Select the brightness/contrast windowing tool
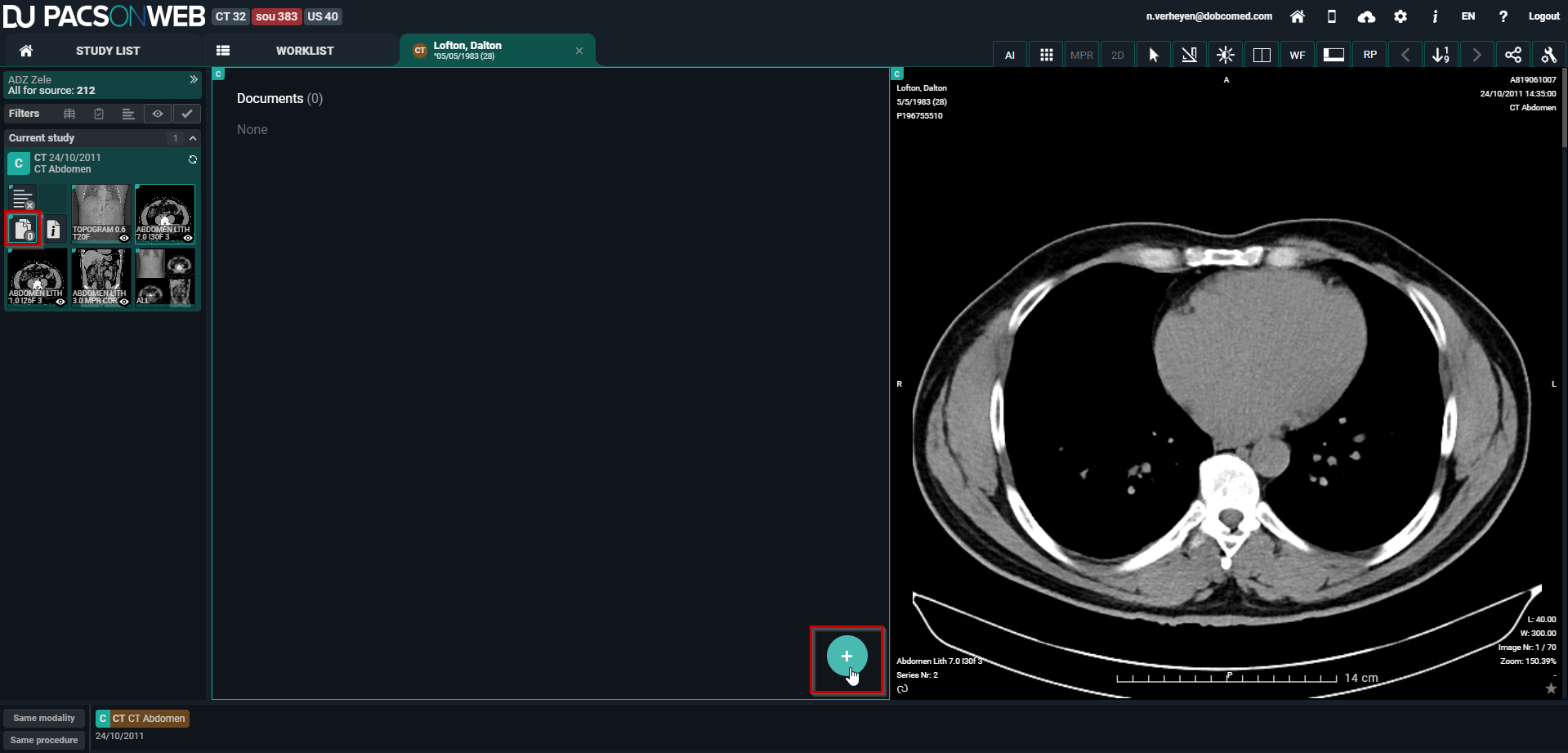This screenshot has height=753, width=1568. click(1226, 55)
